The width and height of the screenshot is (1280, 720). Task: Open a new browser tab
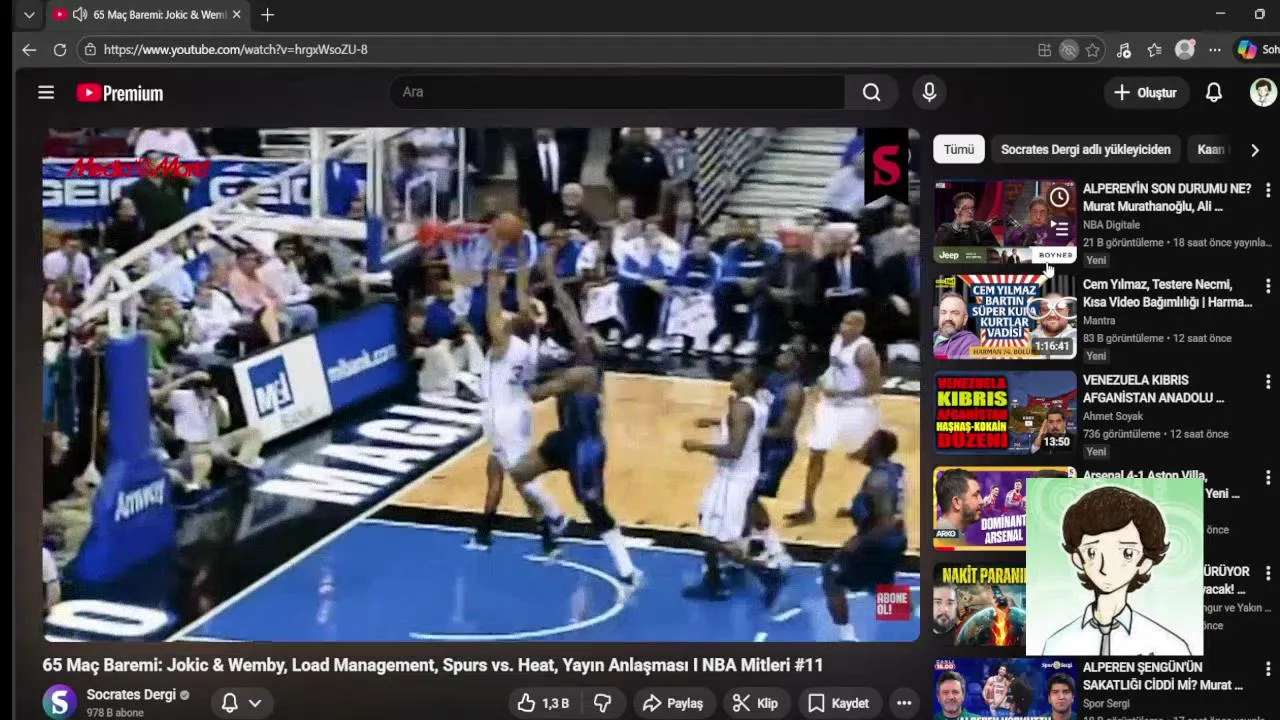pos(267,15)
